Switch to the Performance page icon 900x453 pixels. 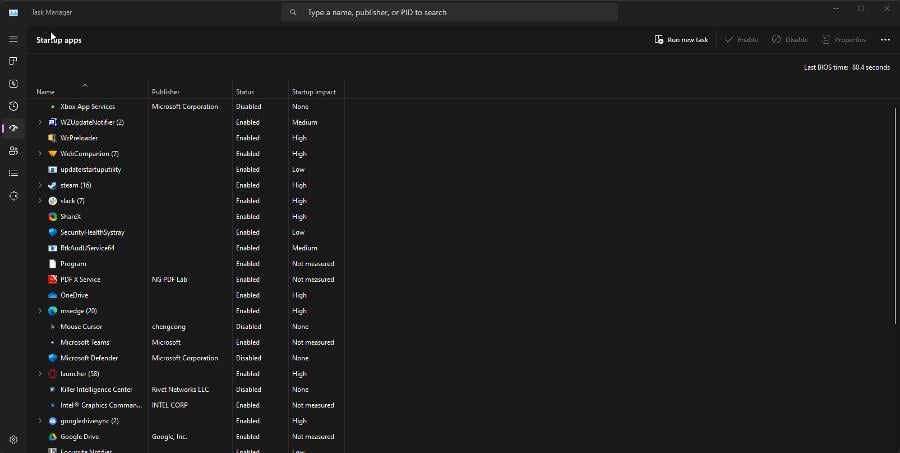(x=13, y=84)
